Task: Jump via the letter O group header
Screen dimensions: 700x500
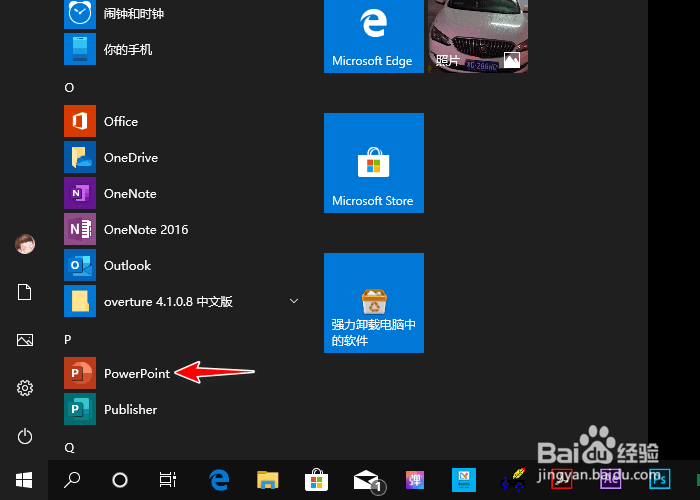Action: [69, 88]
